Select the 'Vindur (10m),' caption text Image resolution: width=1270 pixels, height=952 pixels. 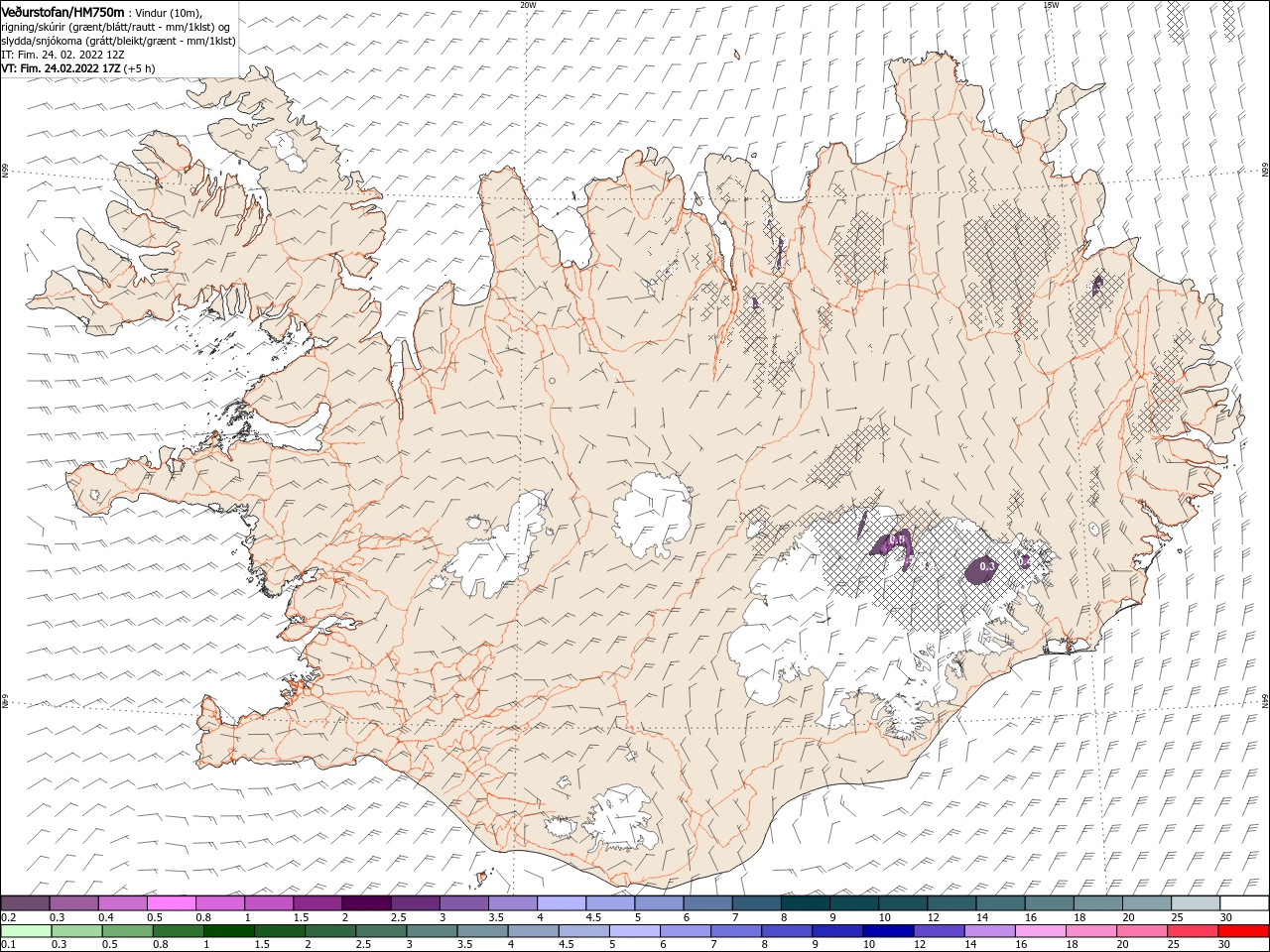pyautogui.click(x=167, y=12)
